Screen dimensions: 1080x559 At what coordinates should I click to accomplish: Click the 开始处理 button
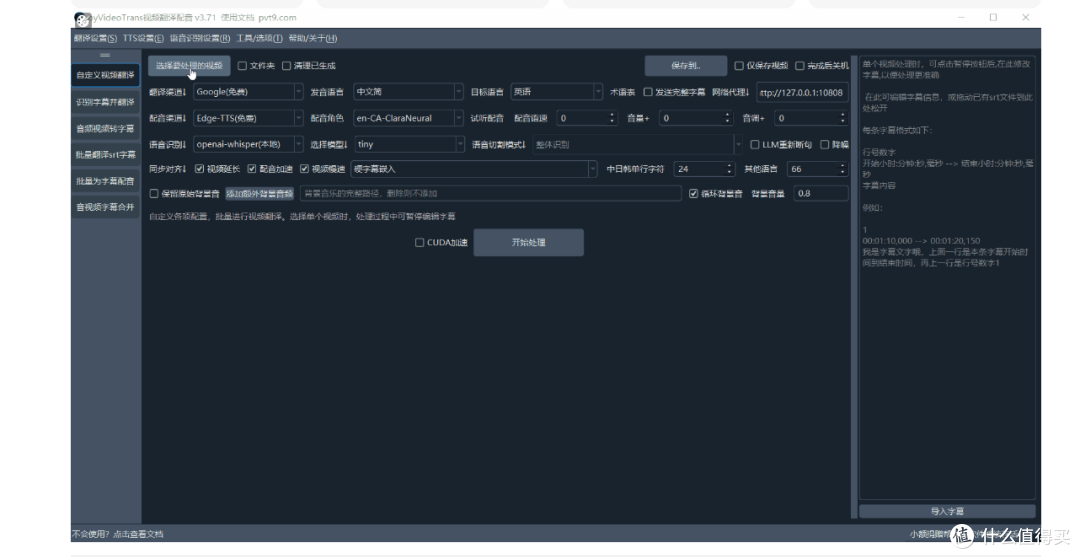point(528,243)
